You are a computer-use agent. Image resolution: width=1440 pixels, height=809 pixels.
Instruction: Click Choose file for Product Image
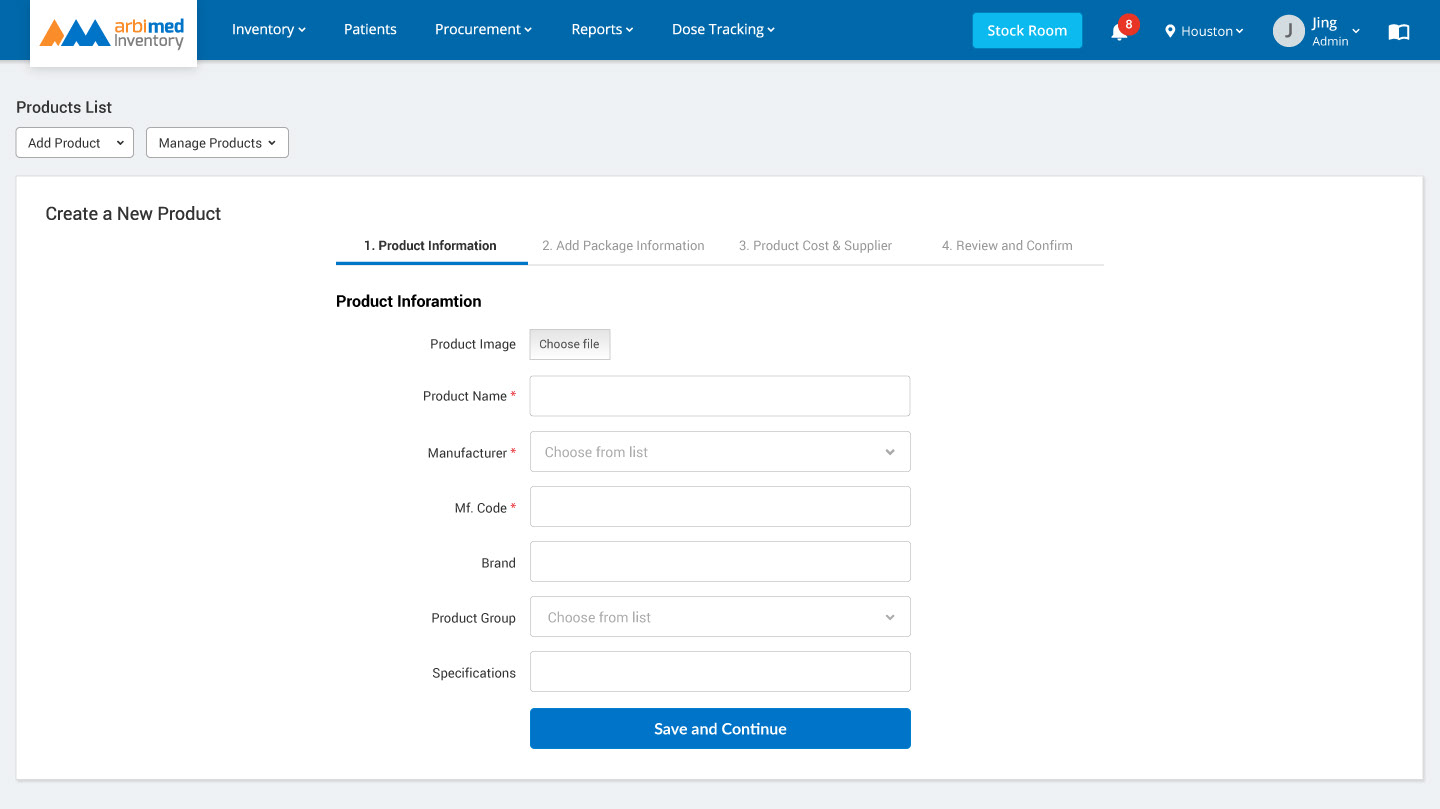pyautogui.click(x=569, y=344)
